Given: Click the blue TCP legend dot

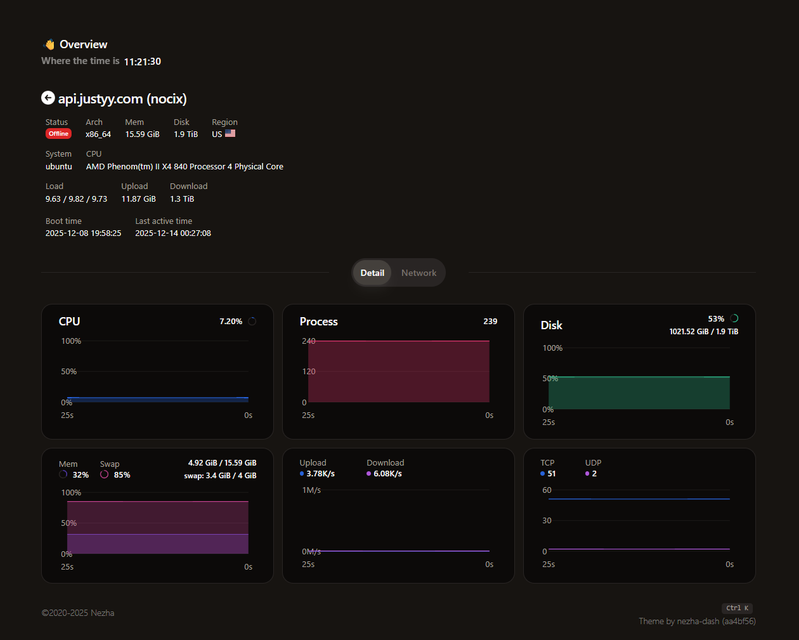Looking at the screenshot, I should (542, 474).
